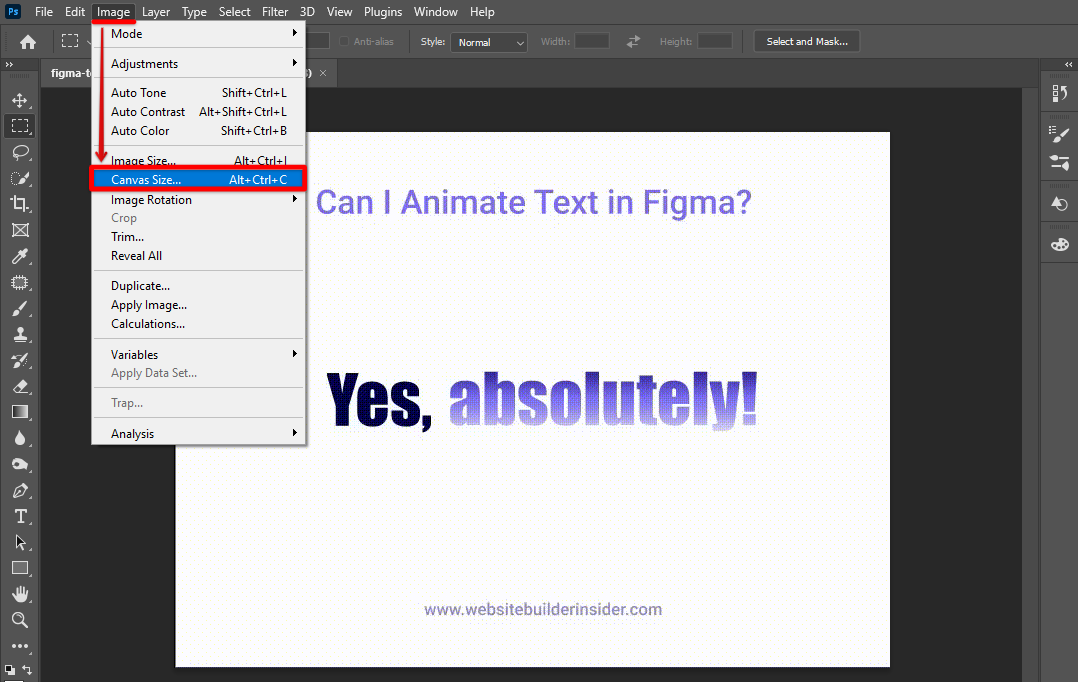
Task: Expand the Variables submenu
Action: [x=199, y=355]
